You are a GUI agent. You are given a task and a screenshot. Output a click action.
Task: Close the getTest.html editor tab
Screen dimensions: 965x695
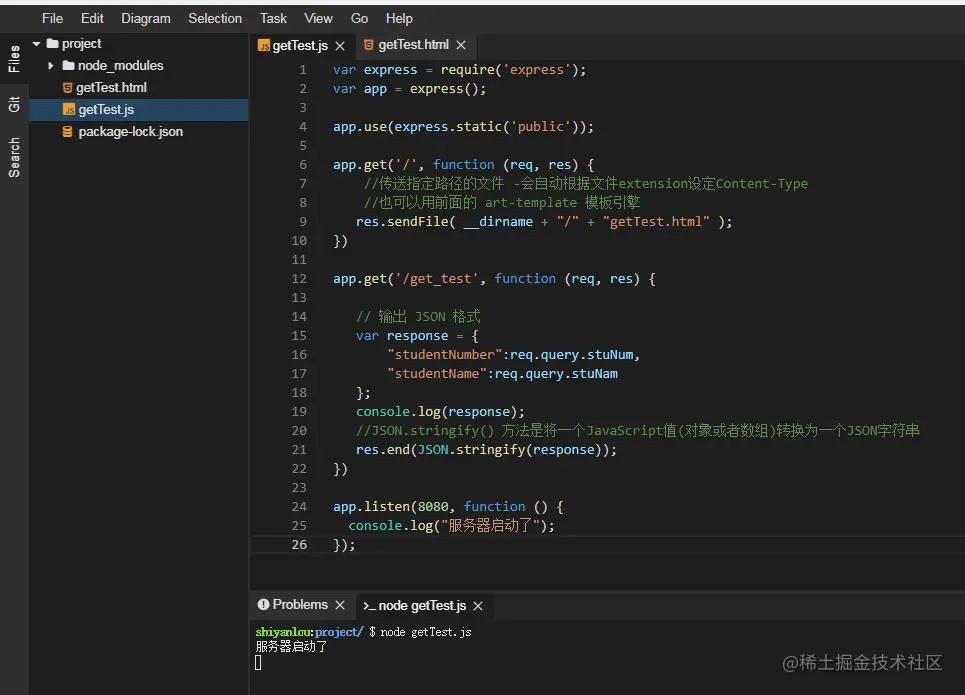point(461,45)
